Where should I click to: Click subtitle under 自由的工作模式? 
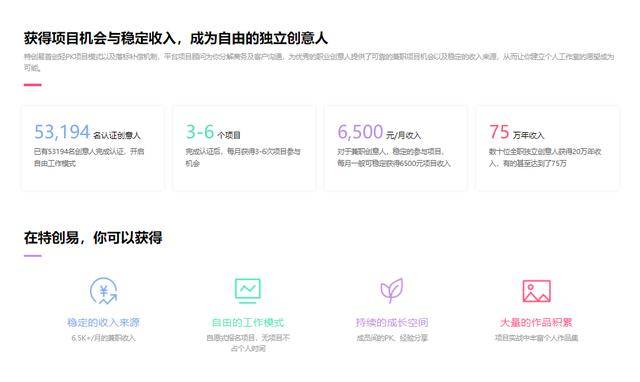pyautogui.click(x=248, y=343)
